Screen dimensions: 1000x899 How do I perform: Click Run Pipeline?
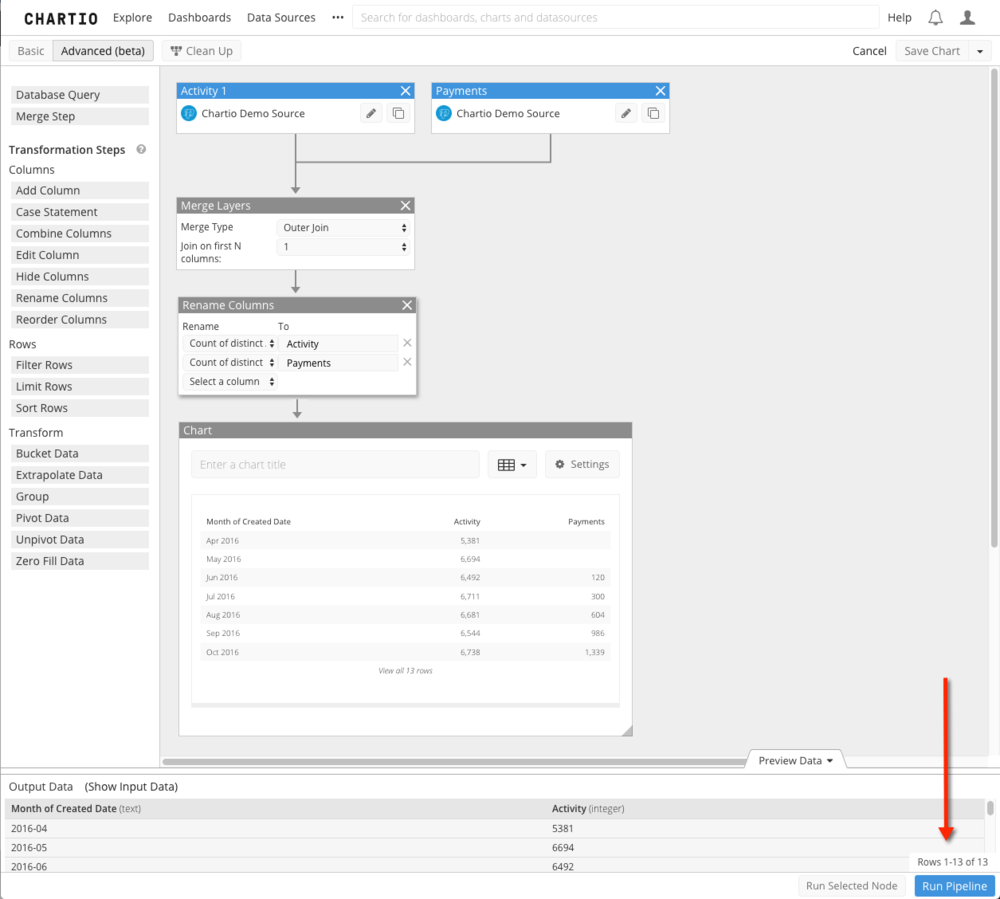click(954, 886)
